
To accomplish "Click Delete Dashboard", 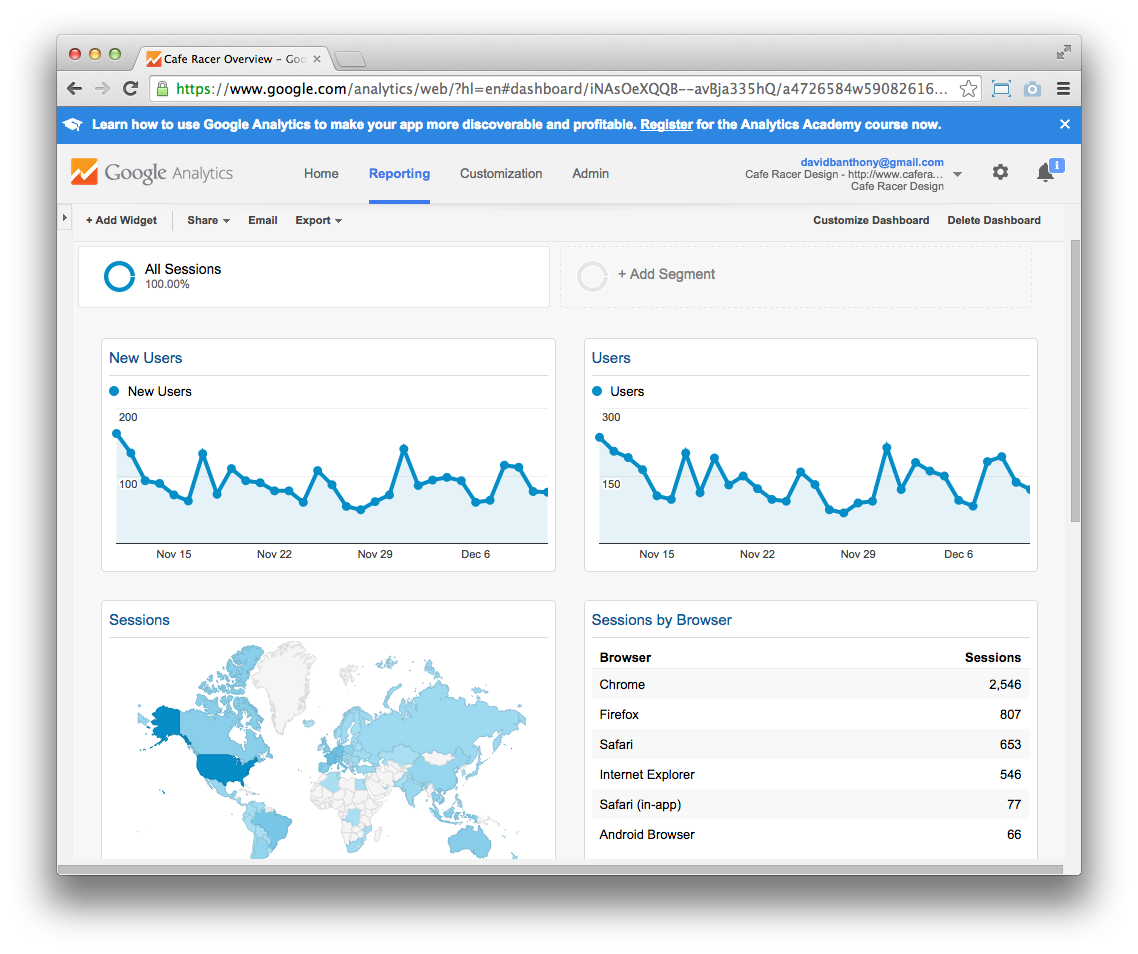I will 994,220.
